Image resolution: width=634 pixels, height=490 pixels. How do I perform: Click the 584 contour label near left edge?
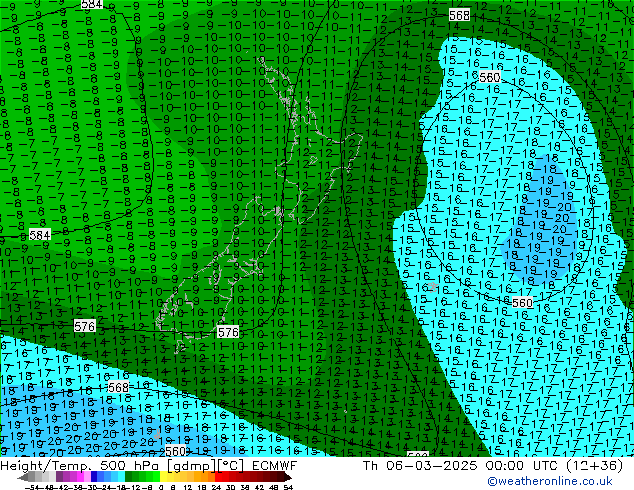(40, 235)
